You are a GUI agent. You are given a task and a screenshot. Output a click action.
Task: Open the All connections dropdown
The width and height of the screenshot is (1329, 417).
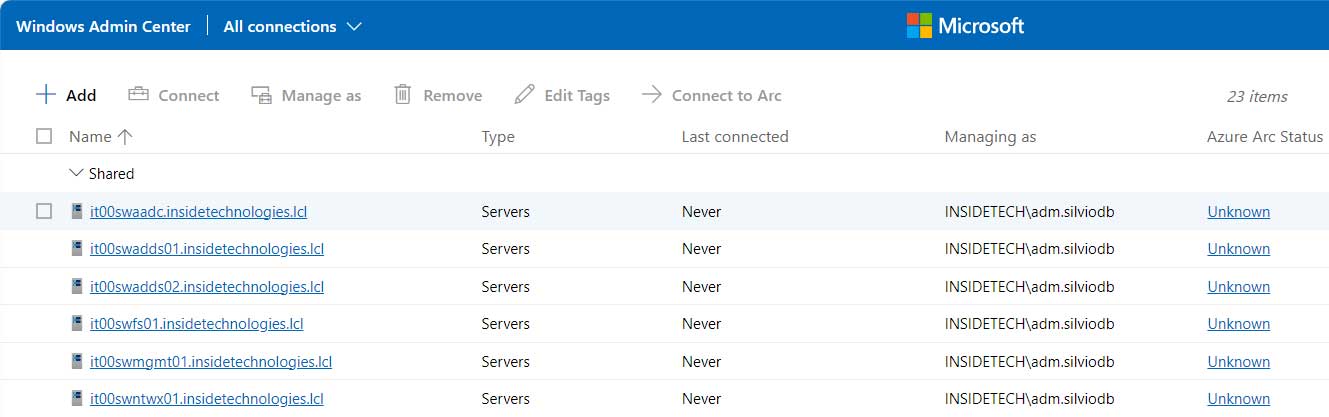point(292,26)
